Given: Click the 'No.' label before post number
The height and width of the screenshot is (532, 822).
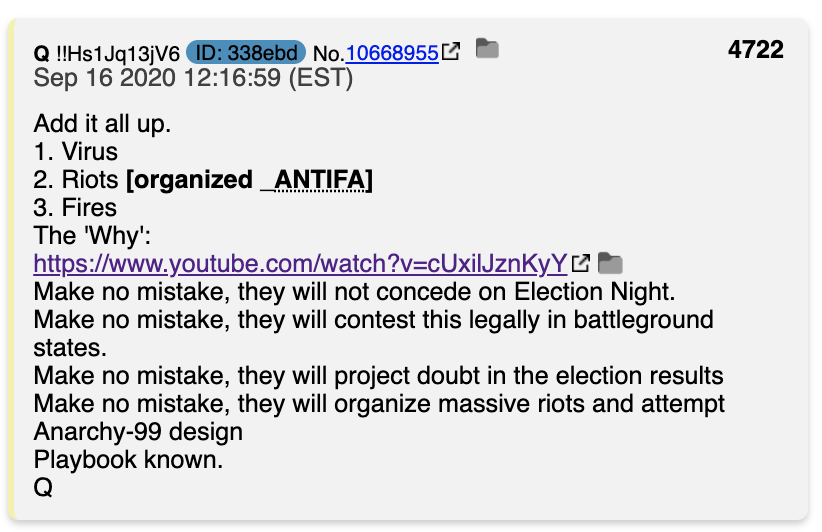Looking at the screenshot, I should tap(329, 53).
